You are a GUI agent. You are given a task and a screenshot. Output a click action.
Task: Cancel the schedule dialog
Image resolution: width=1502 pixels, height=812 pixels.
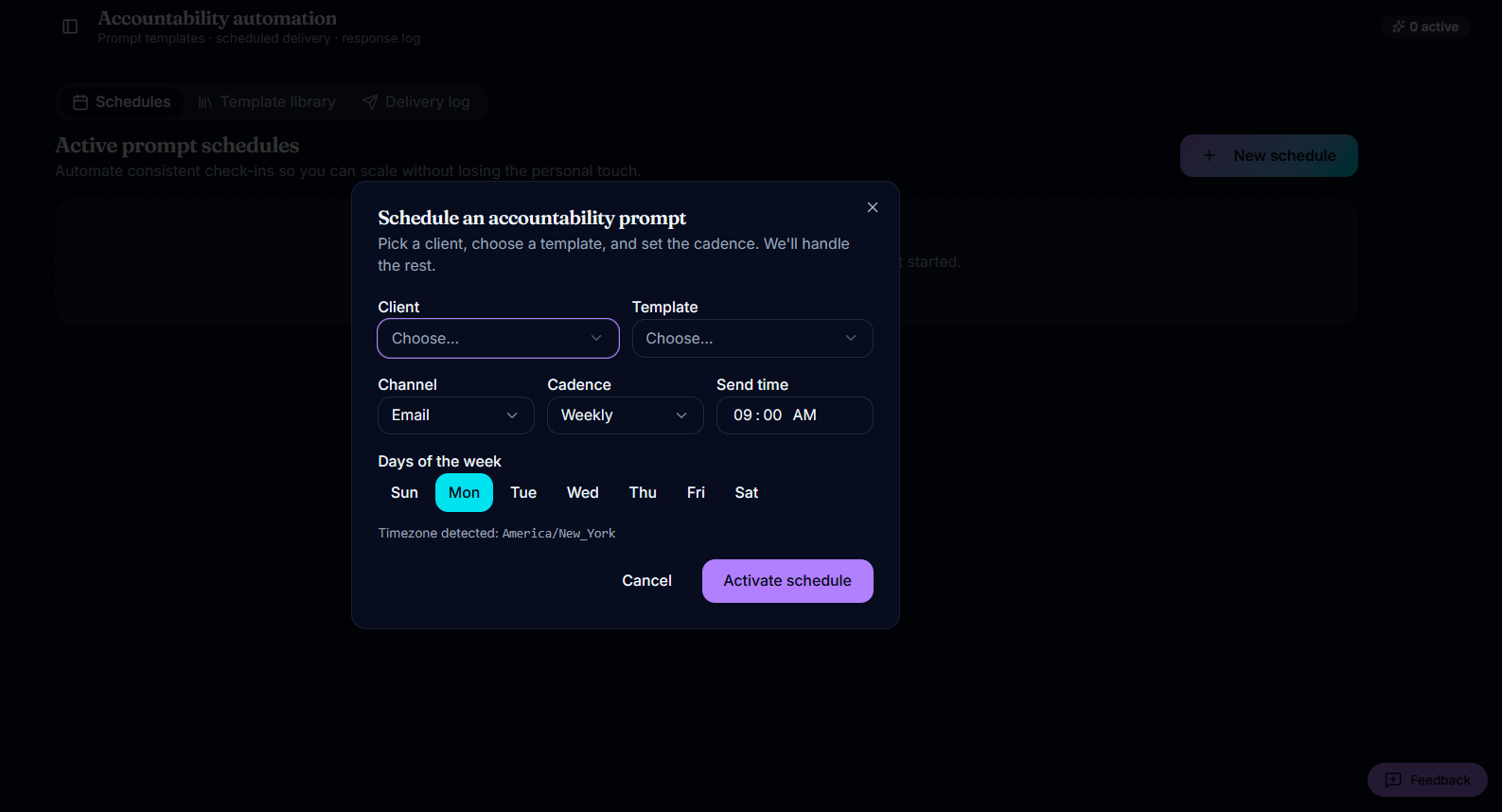646,581
